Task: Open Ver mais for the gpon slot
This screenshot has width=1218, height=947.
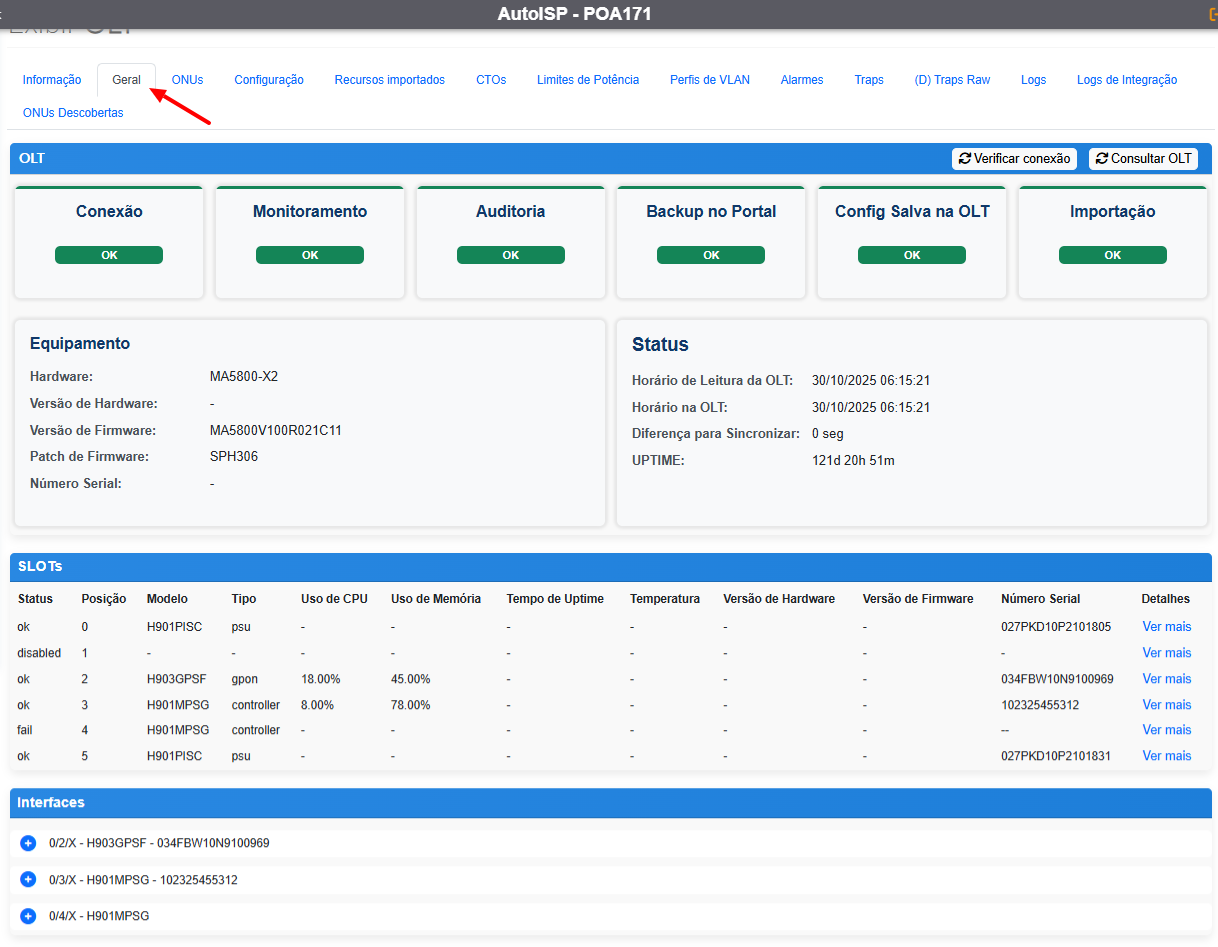Action: (x=1167, y=679)
